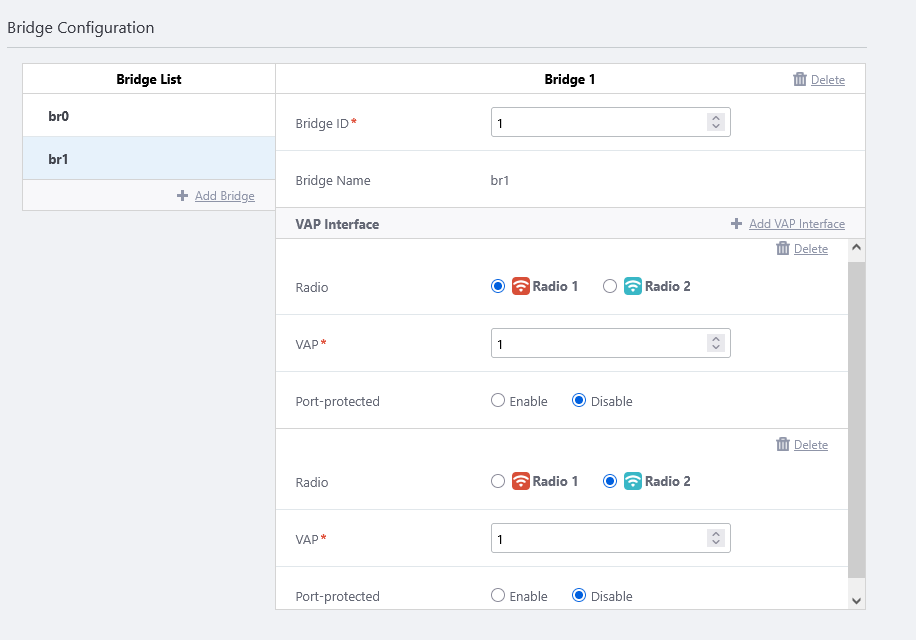Click the Bridge ID spinner arrows
The image size is (916, 640).
(x=715, y=122)
